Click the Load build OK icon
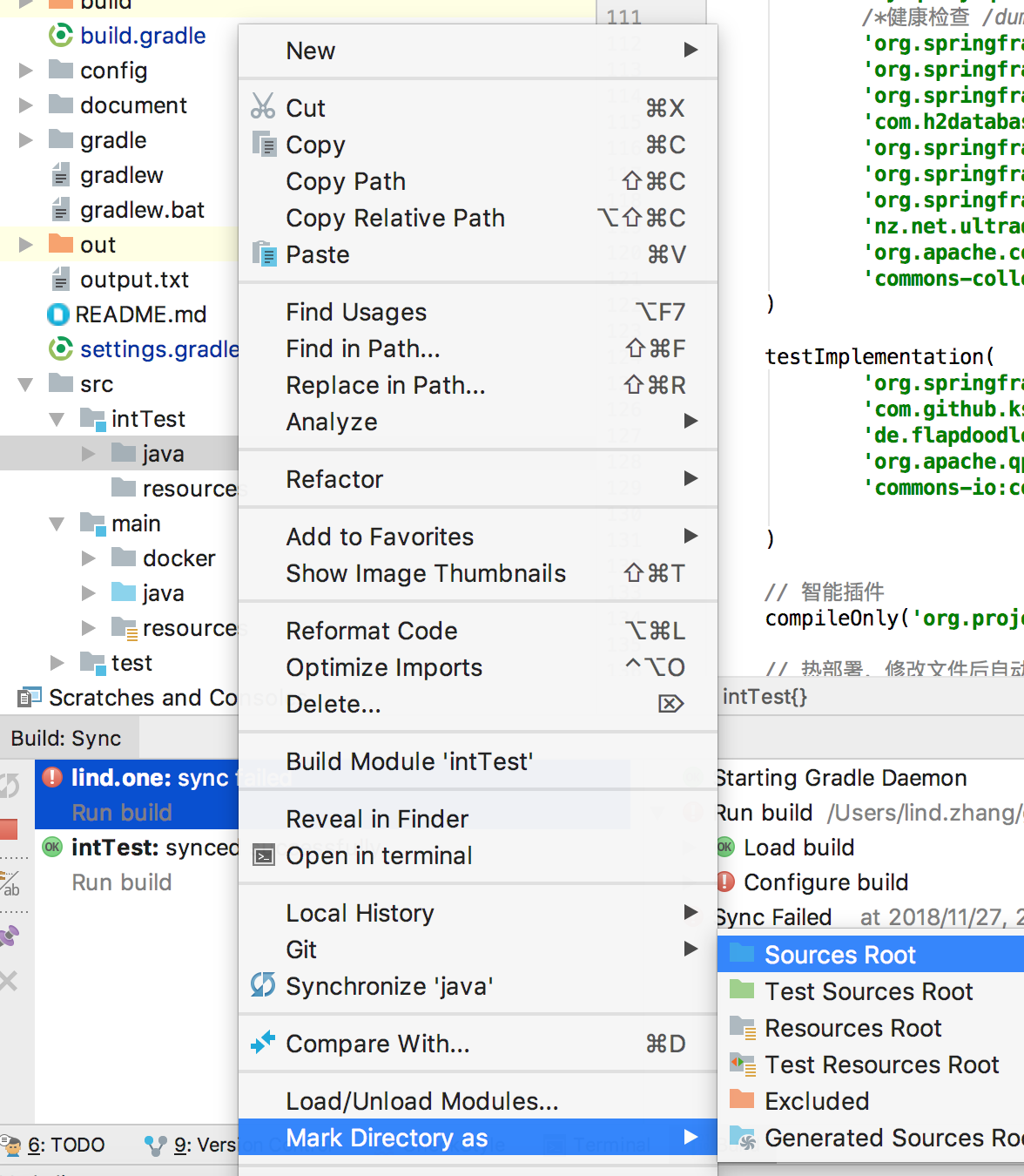The height and width of the screenshot is (1176, 1024). coord(725,847)
